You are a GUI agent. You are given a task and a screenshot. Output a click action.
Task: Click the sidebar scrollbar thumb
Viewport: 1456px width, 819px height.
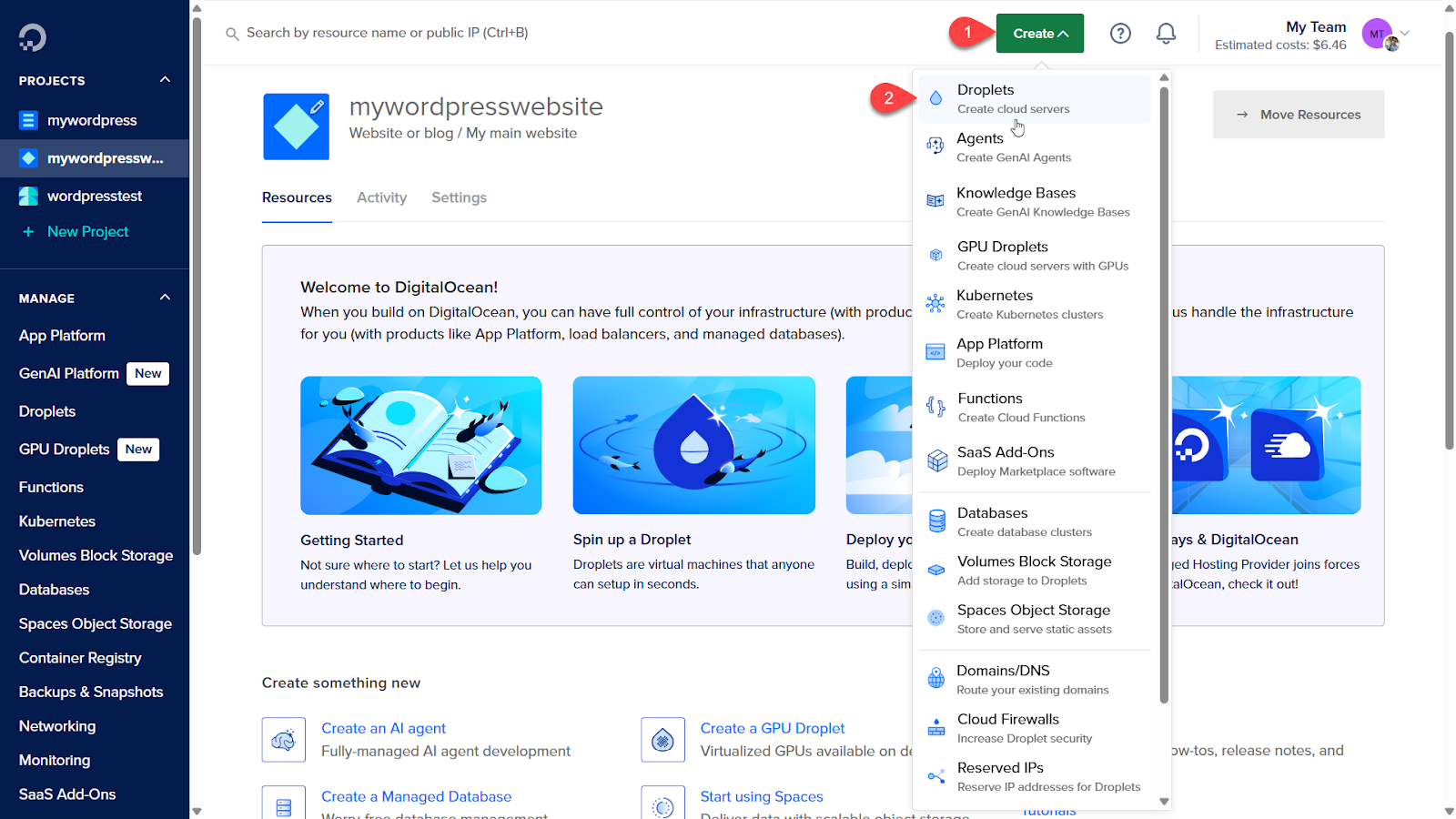coord(197,287)
